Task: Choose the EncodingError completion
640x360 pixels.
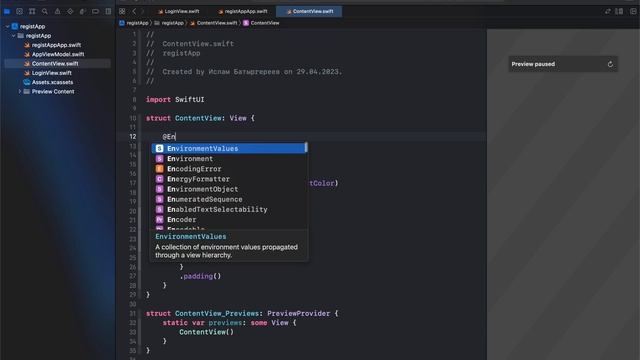Action: tap(229, 169)
